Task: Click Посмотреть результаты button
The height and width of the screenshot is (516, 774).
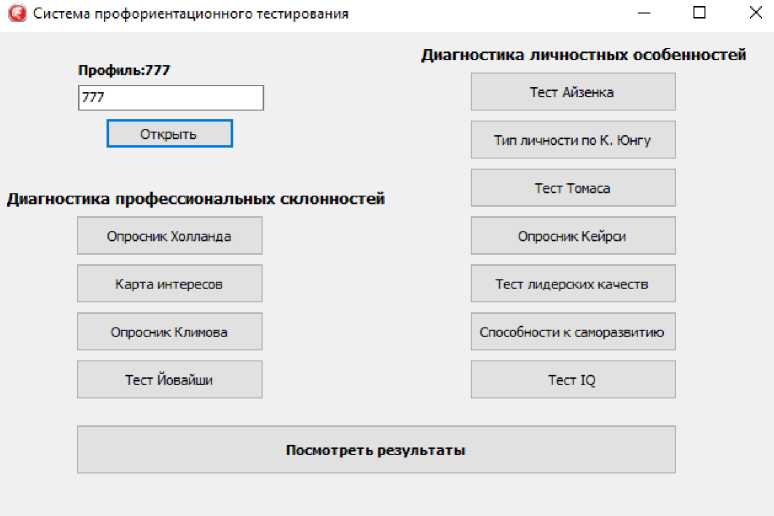Action: (376, 450)
